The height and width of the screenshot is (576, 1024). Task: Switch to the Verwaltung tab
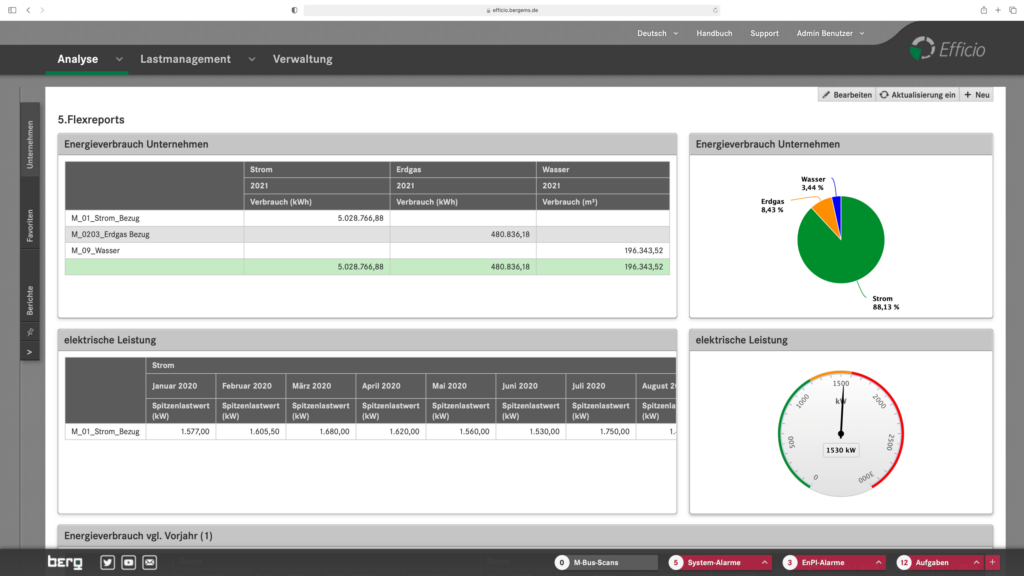302,59
